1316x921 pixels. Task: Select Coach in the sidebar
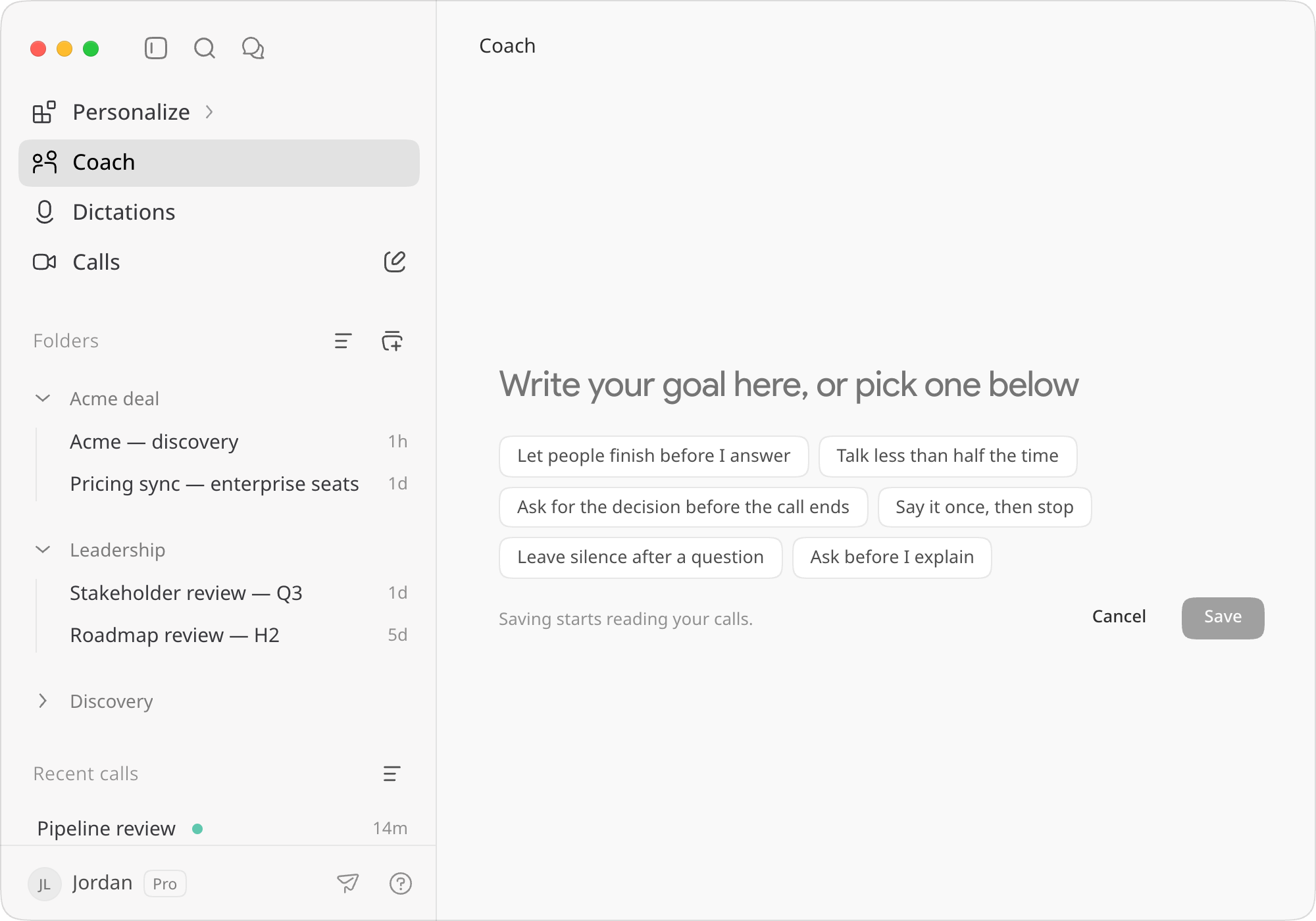pyautogui.click(x=219, y=162)
